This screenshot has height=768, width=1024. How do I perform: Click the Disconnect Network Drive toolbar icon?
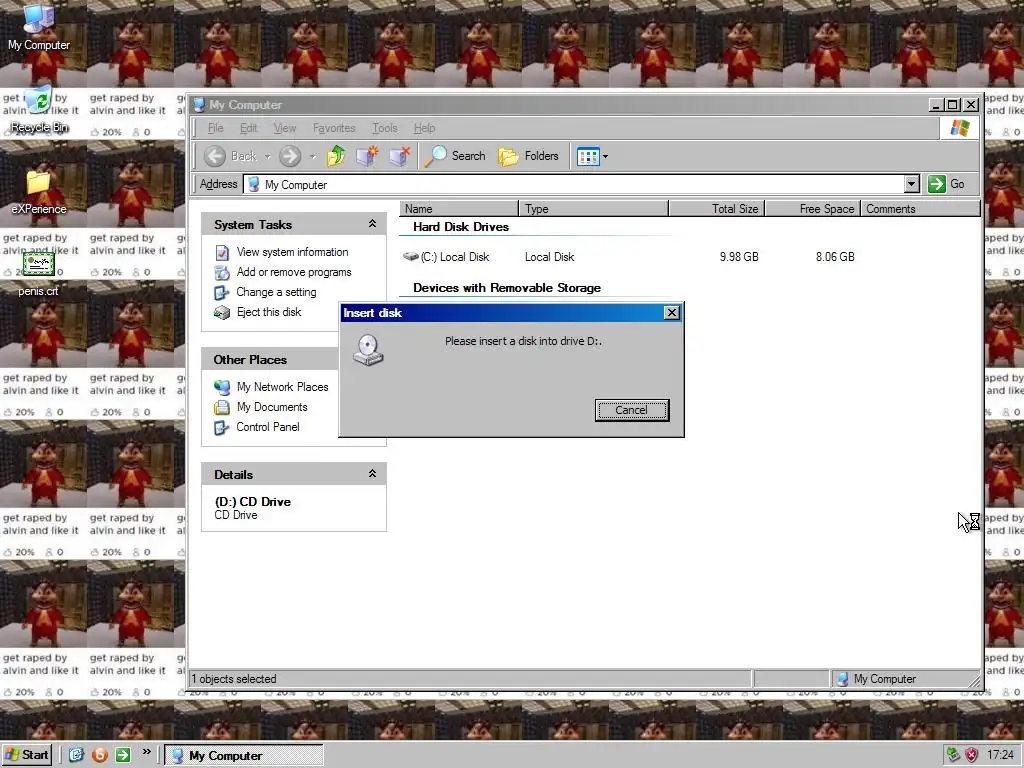pyautogui.click(x=399, y=156)
